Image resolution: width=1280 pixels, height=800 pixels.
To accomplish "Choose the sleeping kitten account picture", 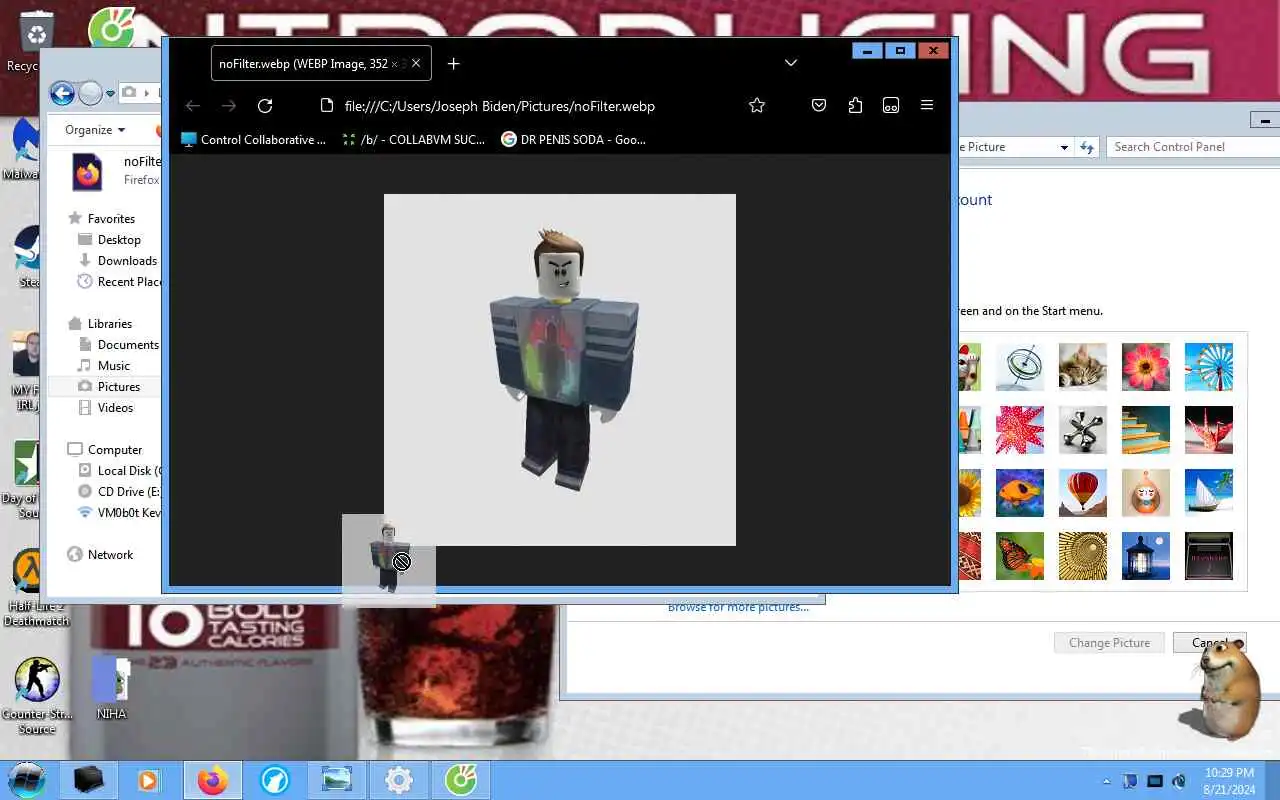I will click(1083, 367).
